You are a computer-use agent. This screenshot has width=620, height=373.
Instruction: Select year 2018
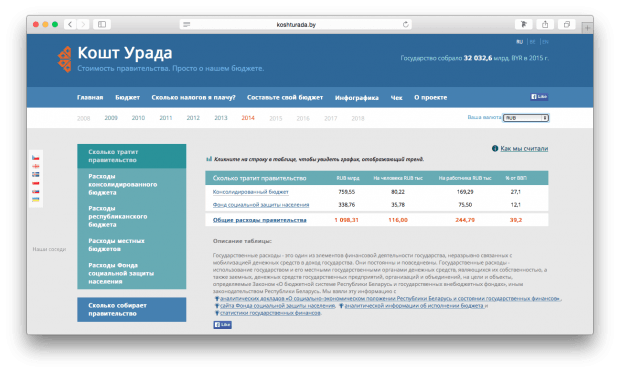click(x=358, y=118)
